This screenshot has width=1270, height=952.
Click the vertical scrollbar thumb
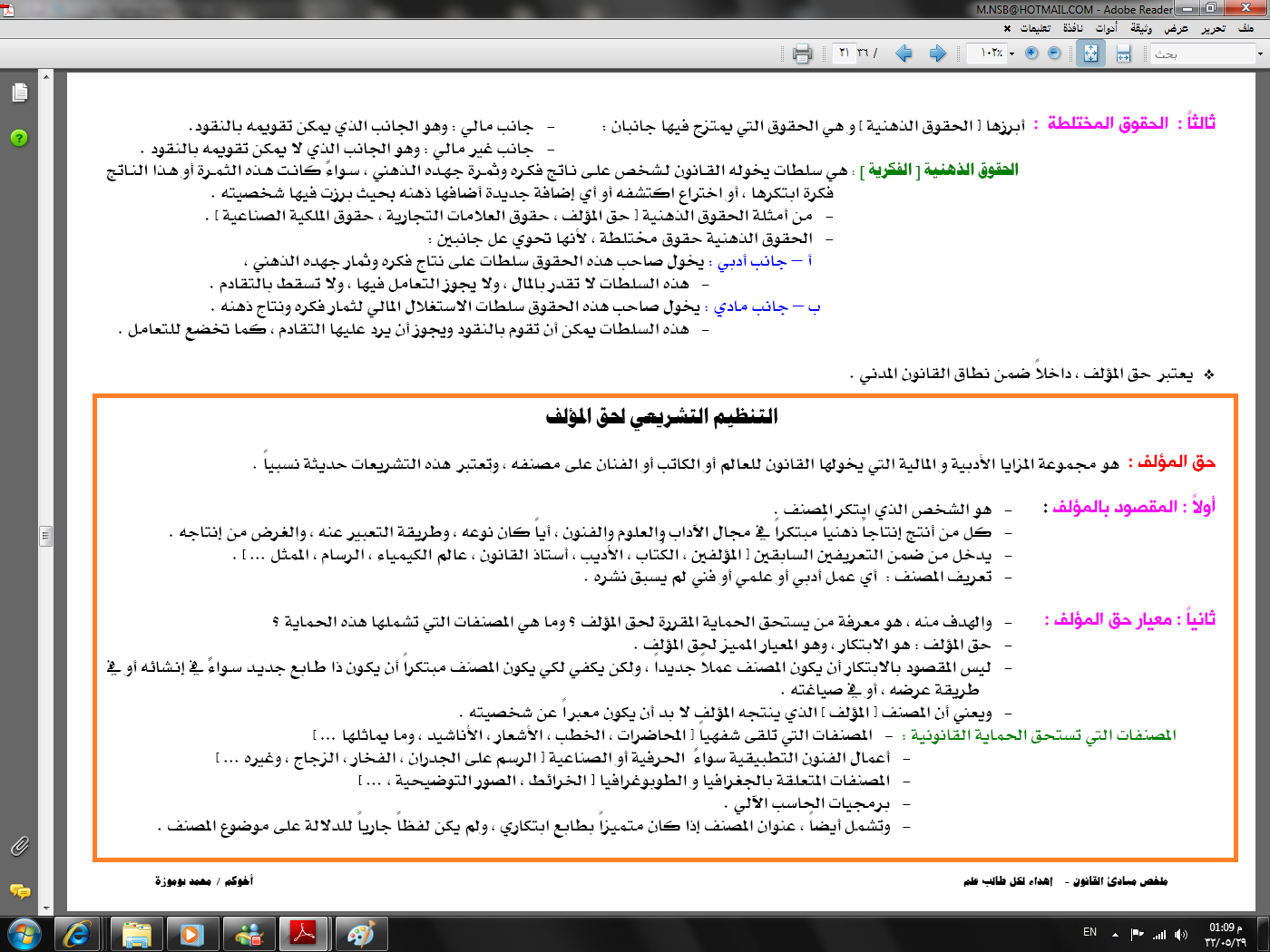46,536
